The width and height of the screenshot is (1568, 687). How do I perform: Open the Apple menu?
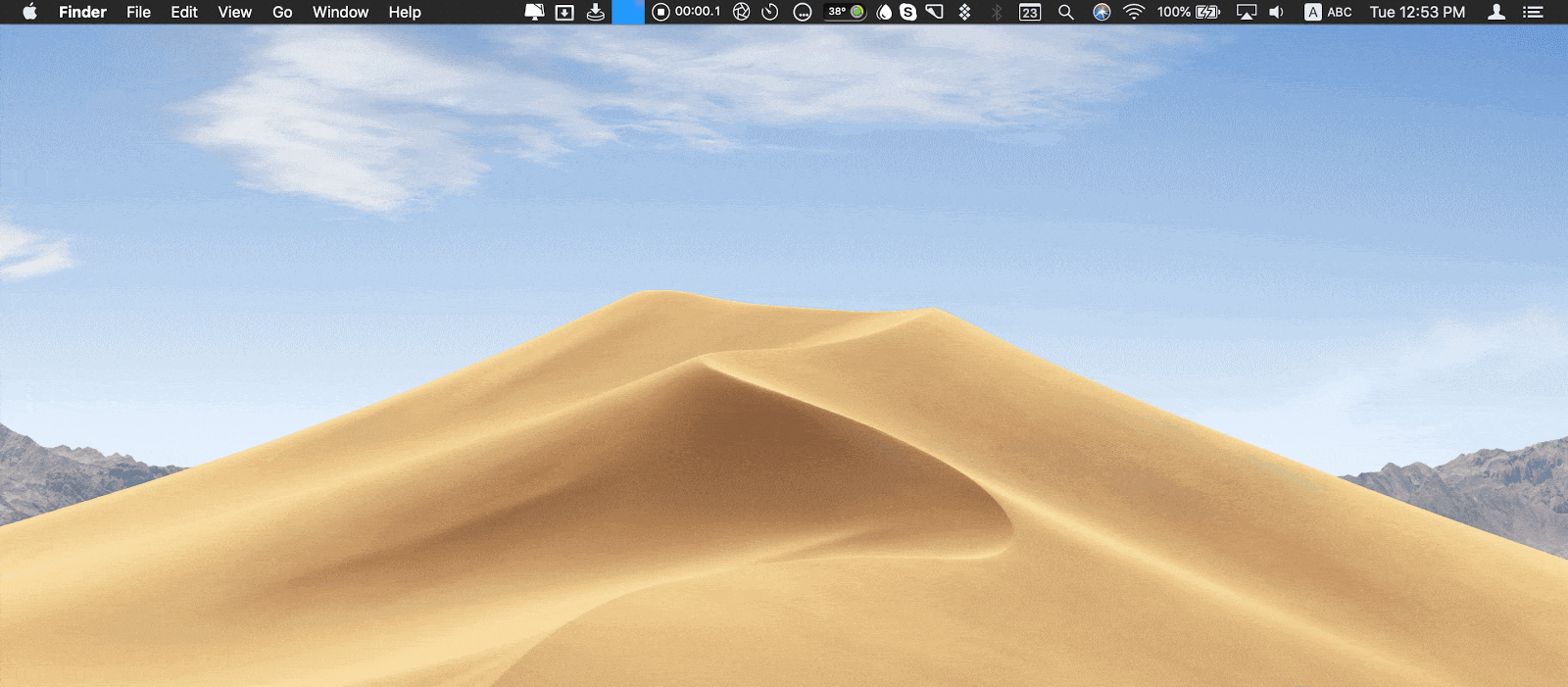pyautogui.click(x=29, y=12)
